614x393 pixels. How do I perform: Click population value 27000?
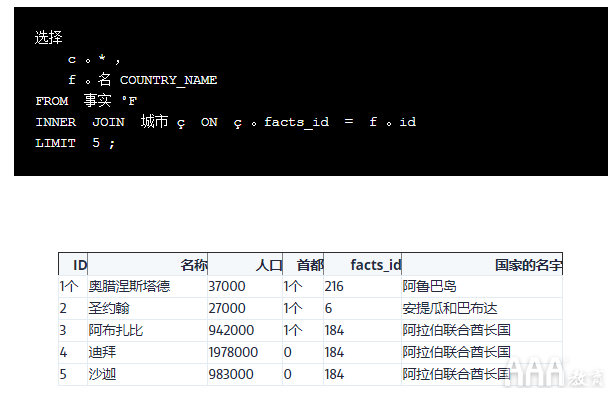[x=227, y=308]
